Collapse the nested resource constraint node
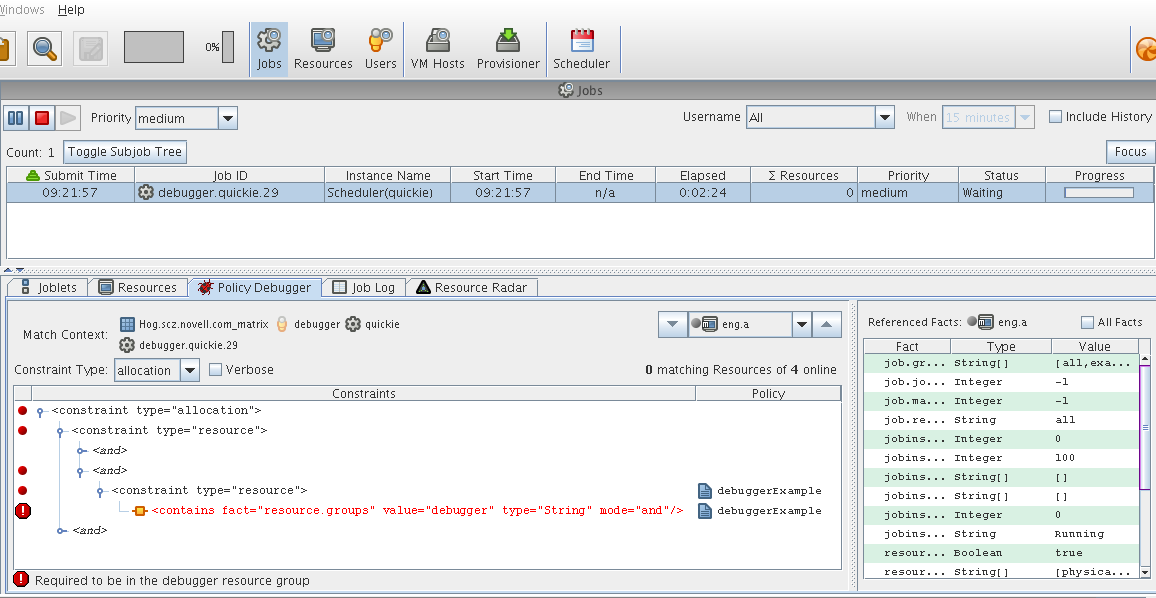The width and height of the screenshot is (1156, 598). tap(100, 491)
